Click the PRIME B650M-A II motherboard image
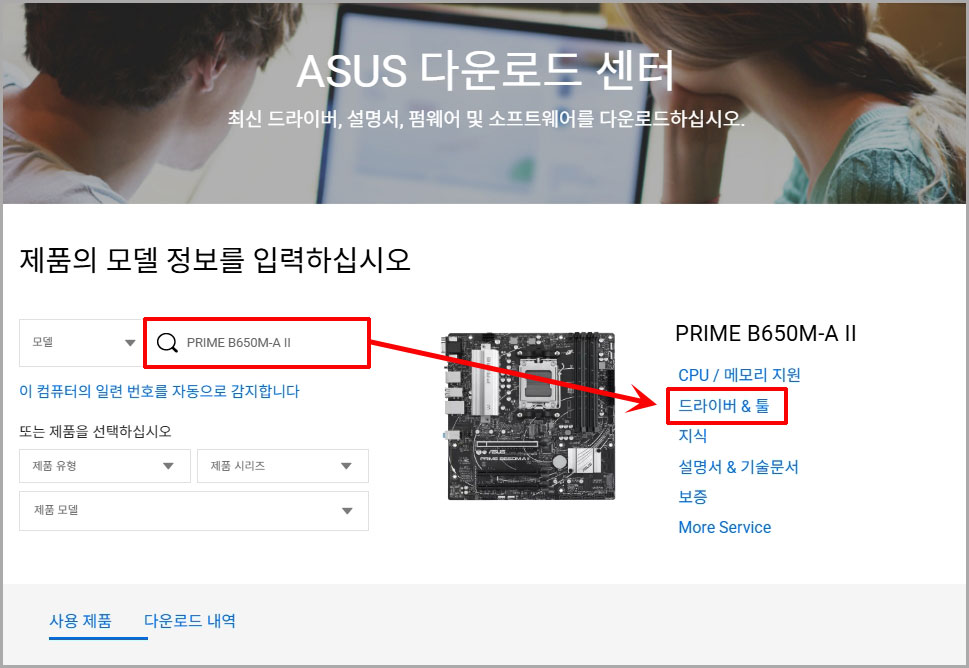Viewport: 969px width, 668px height. [529, 416]
